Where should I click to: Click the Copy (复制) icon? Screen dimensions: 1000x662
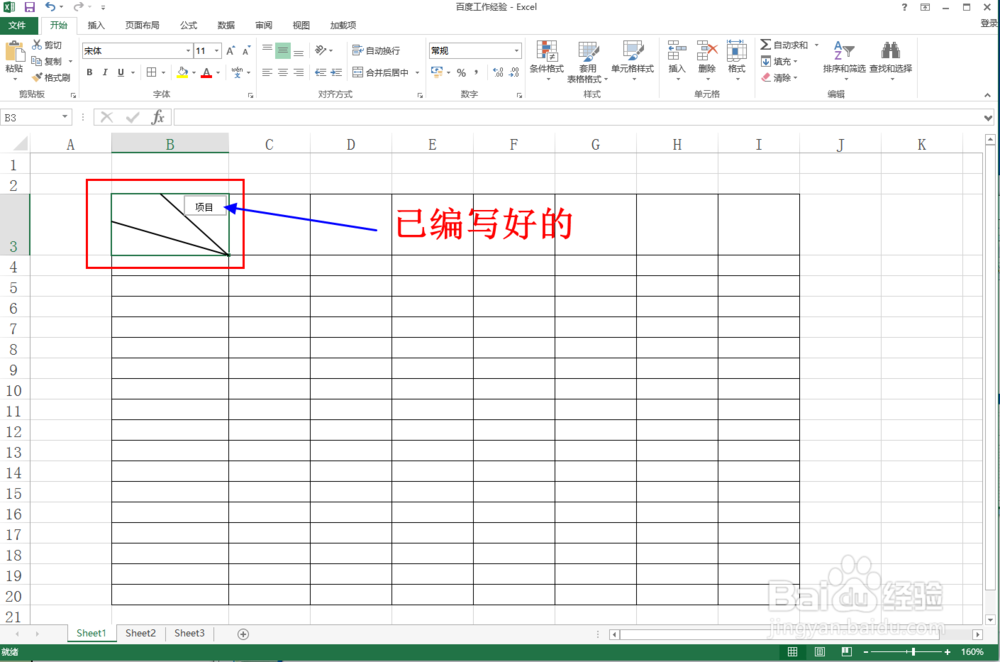click(x=36, y=61)
